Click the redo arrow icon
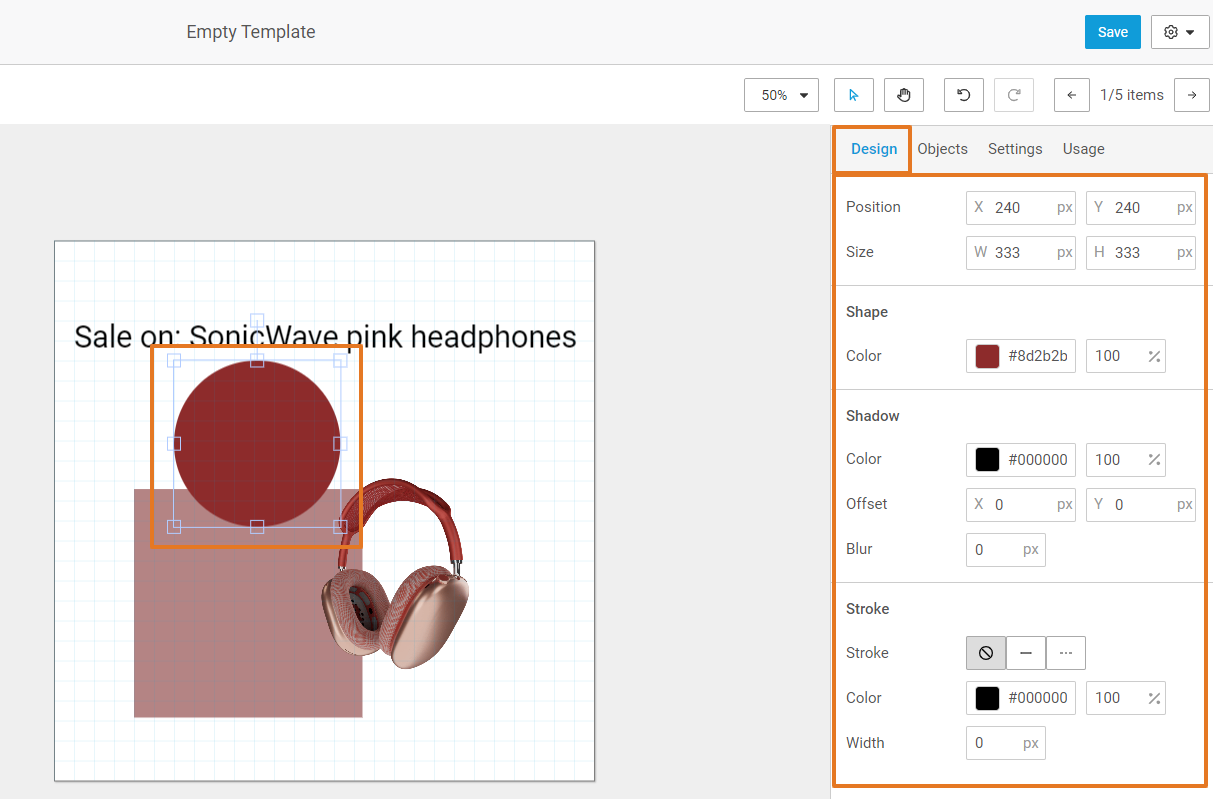 [x=1014, y=95]
